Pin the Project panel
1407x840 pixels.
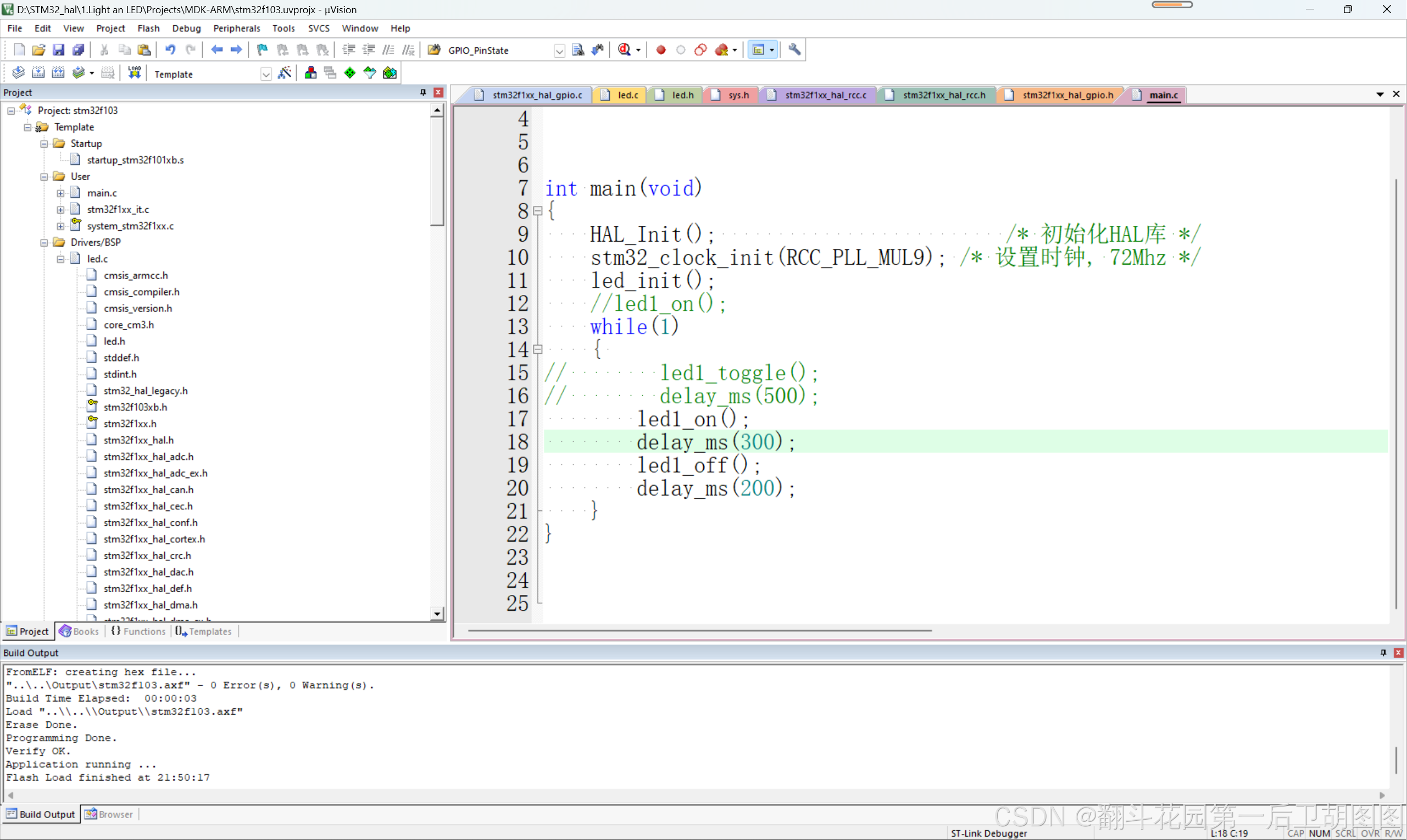click(x=424, y=92)
